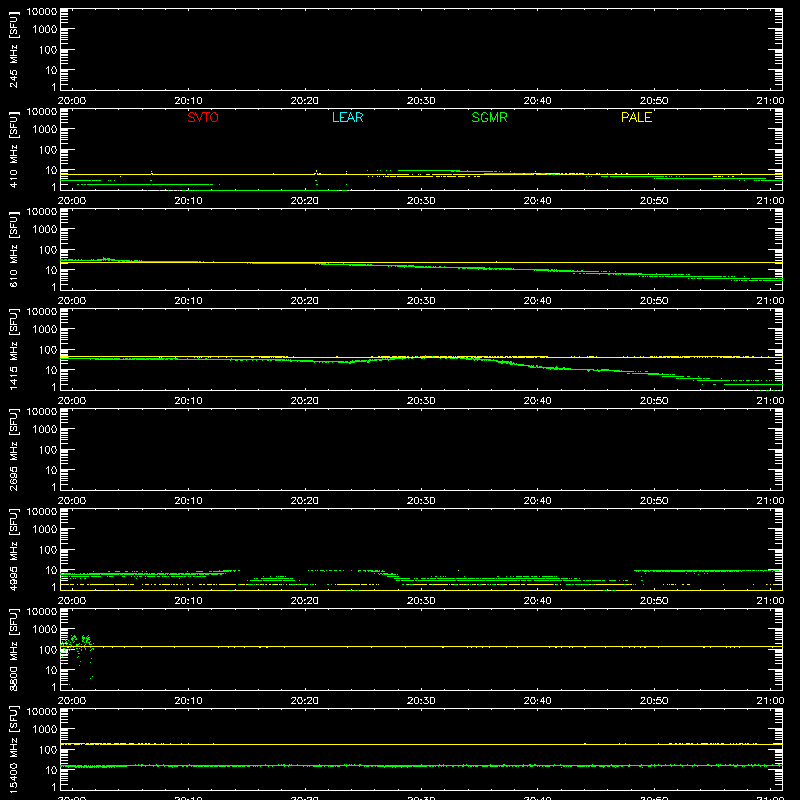This screenshot has width=800, height=800.
Task: Click the 100 tick of 610 MHz plot
Action: (x=48, y=250)
